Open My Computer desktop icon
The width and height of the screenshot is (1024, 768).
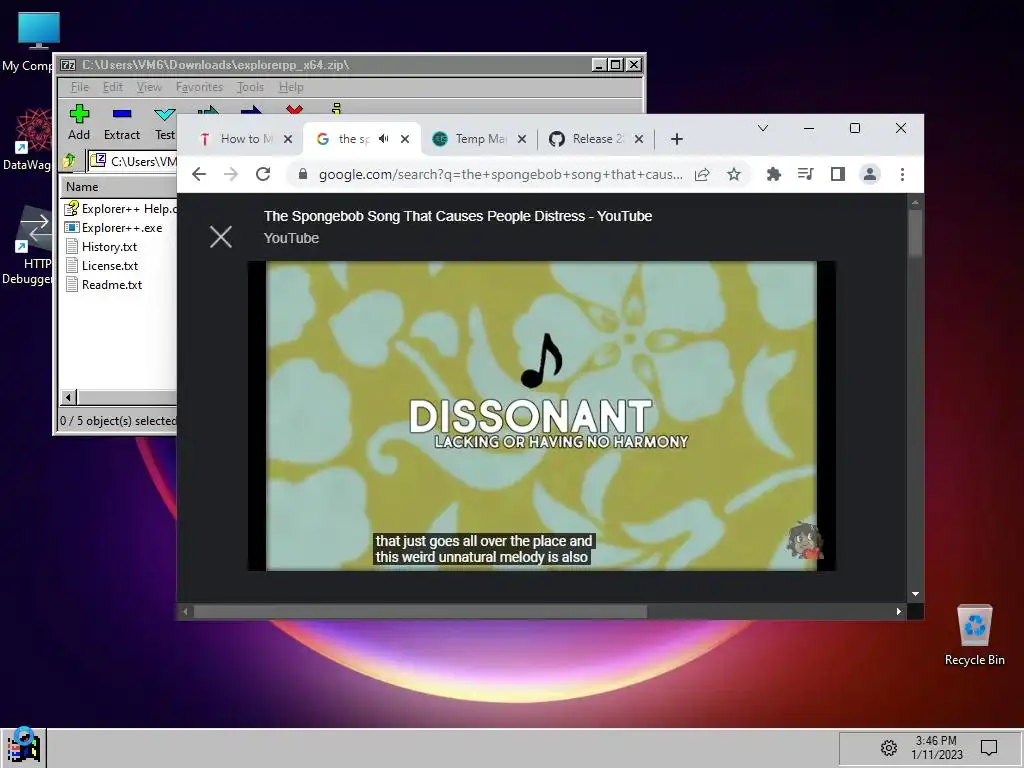[x=37, y=42]
